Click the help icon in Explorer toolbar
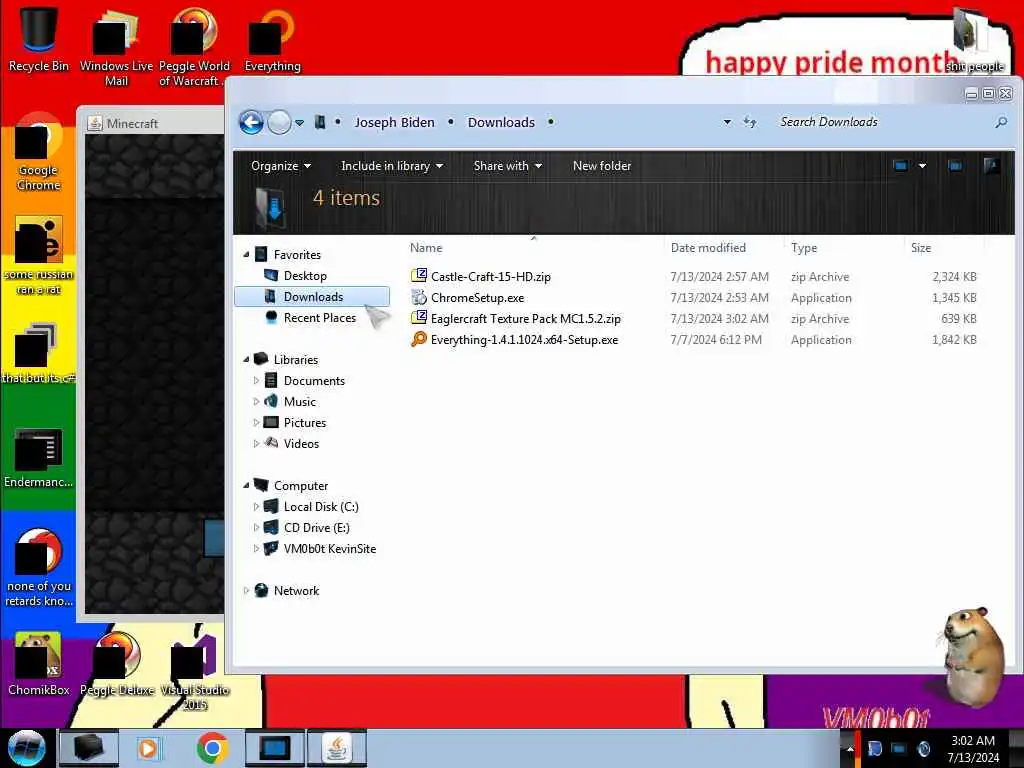Image resolution: width=1024 pixels, height=768 pixels. [991, 166]
